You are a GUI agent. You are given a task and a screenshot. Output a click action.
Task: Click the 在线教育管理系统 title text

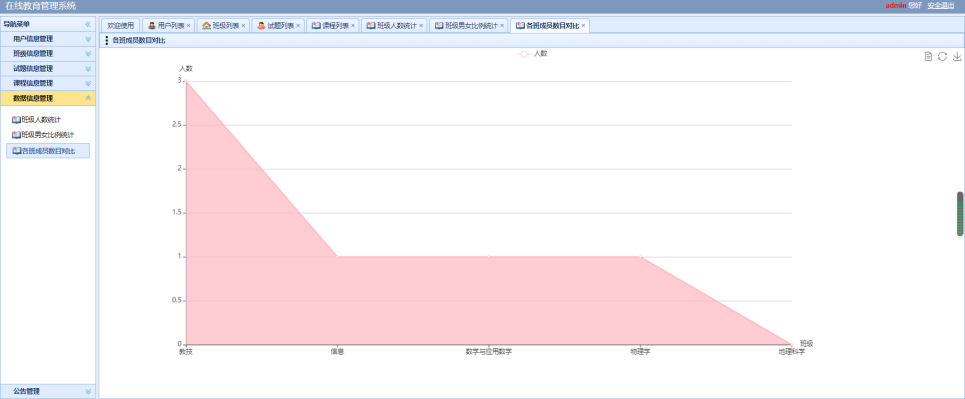click(41, 6)
